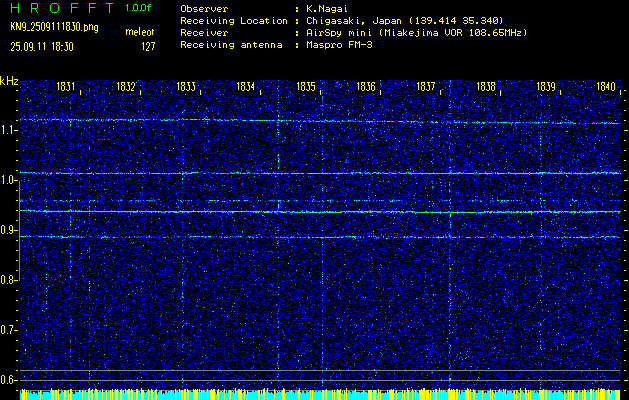Click the 1831 time marker
The height and width of the screenshot is (400, 629).
click(x=66, y=86)
